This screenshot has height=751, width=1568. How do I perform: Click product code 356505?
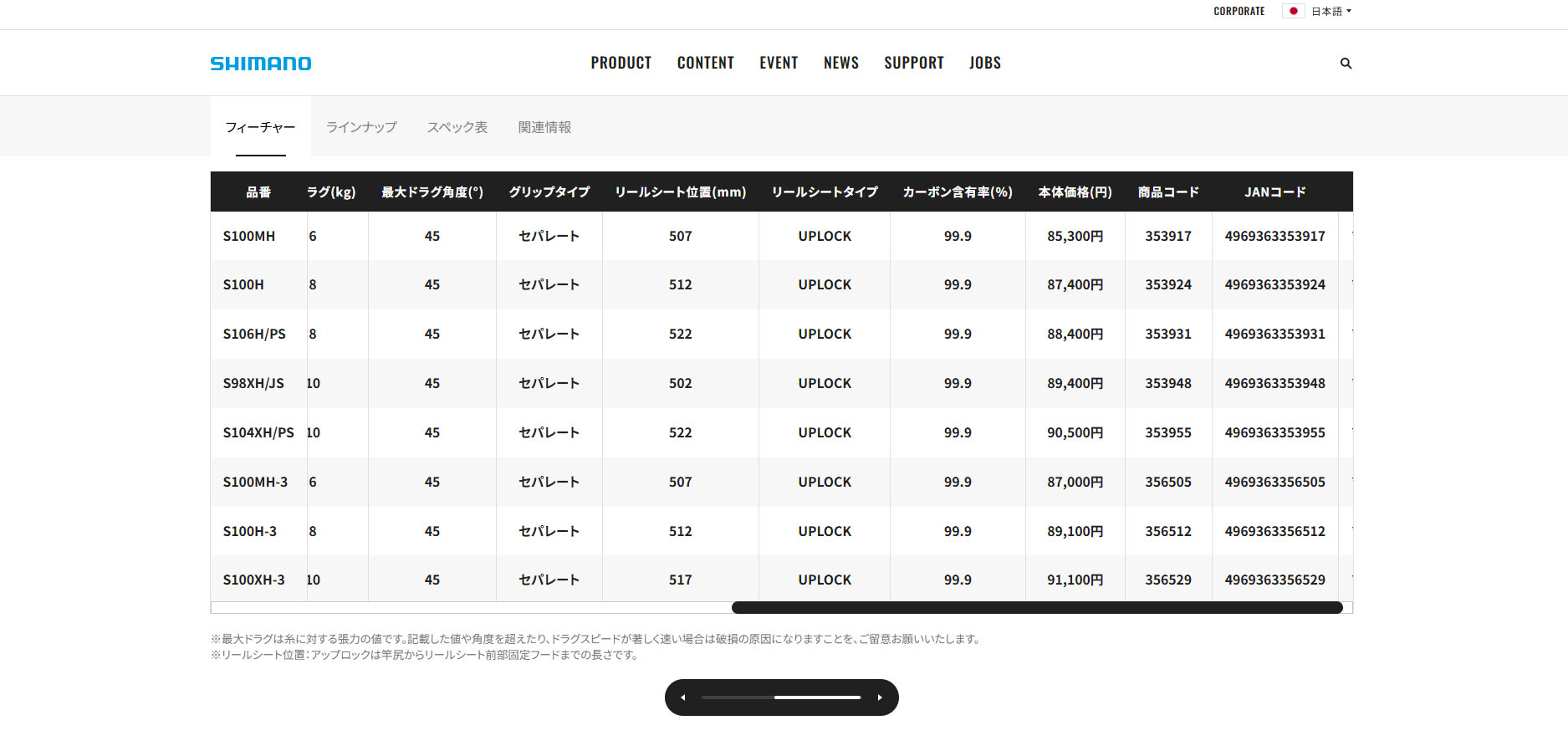point(1168,483)
